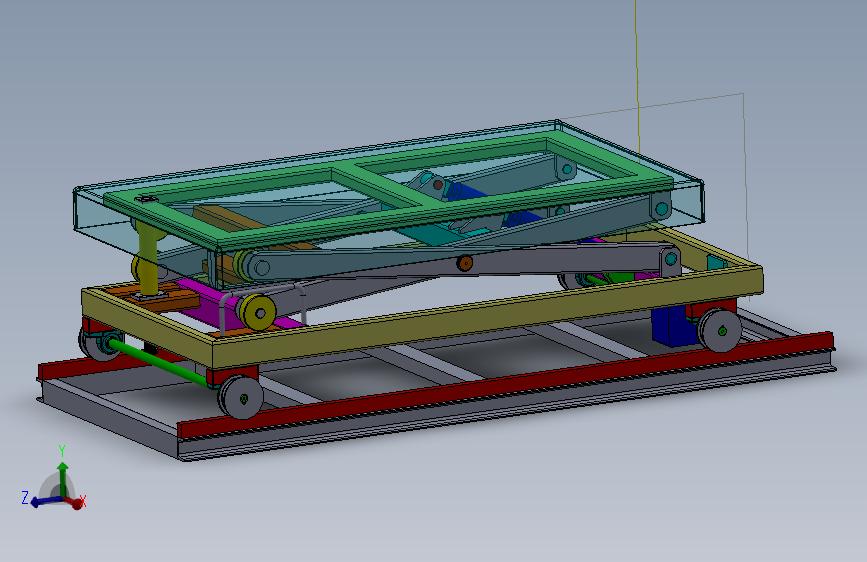
Task: Select the front red rail
Action: coord(504,384)
